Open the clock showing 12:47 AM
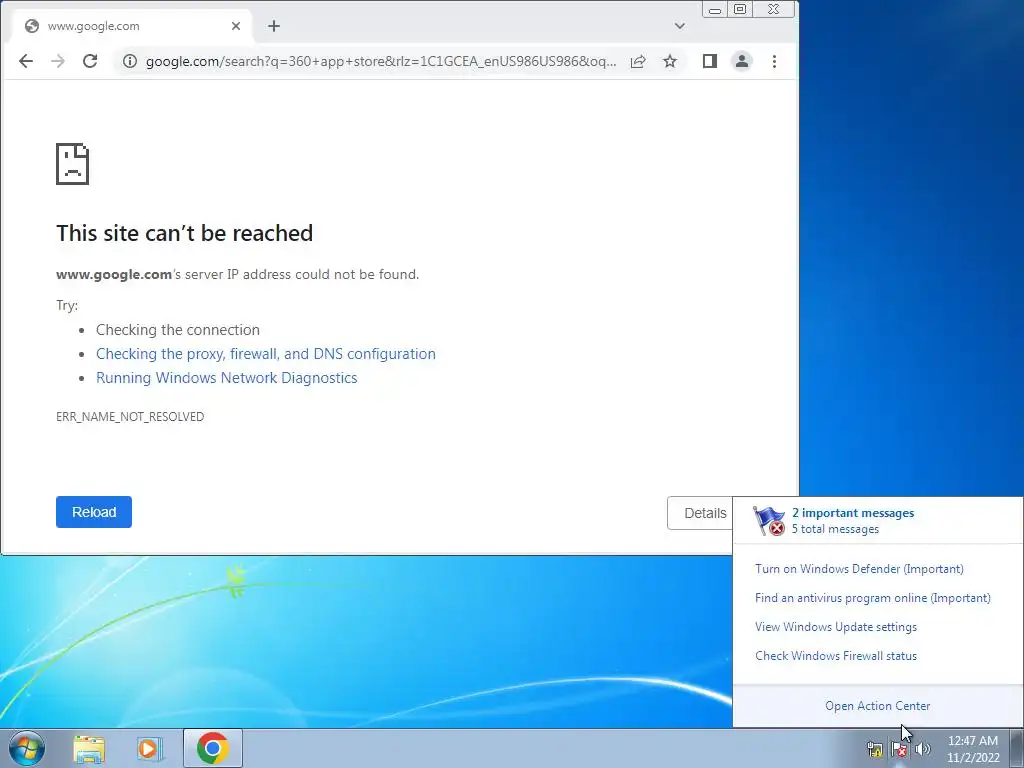The width and height of the screenshot is (1024, 768). coord(973,749)
